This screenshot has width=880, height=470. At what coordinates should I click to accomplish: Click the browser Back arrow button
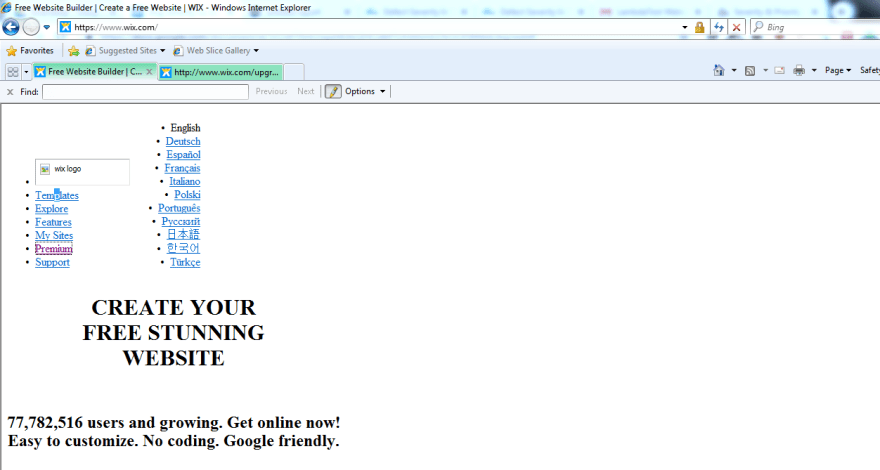(x=11, y=27)
